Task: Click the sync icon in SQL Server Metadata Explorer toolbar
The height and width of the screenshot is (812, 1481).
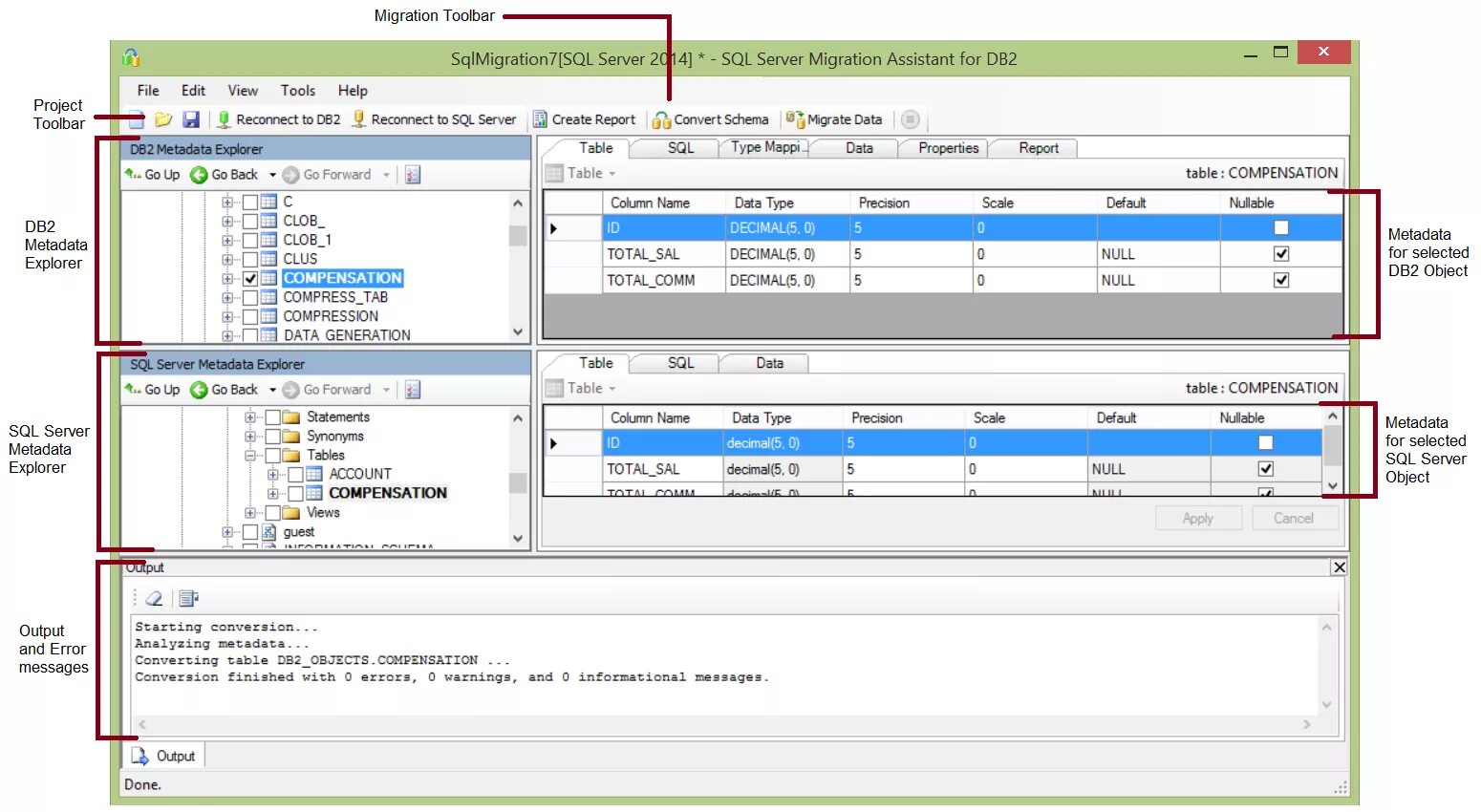Action: (x=413, y=390)
